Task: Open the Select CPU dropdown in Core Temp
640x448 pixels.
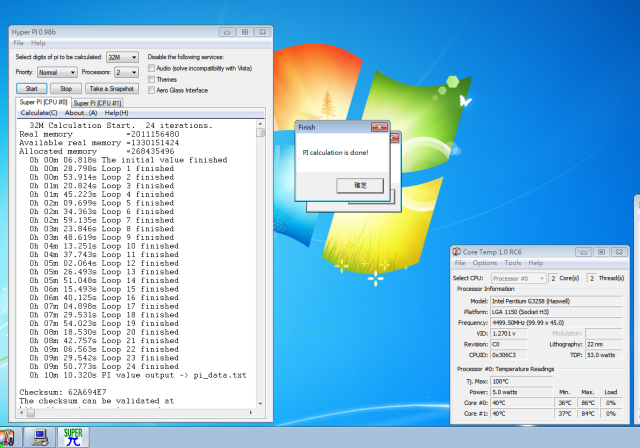Action: click(x=518, y=278)
